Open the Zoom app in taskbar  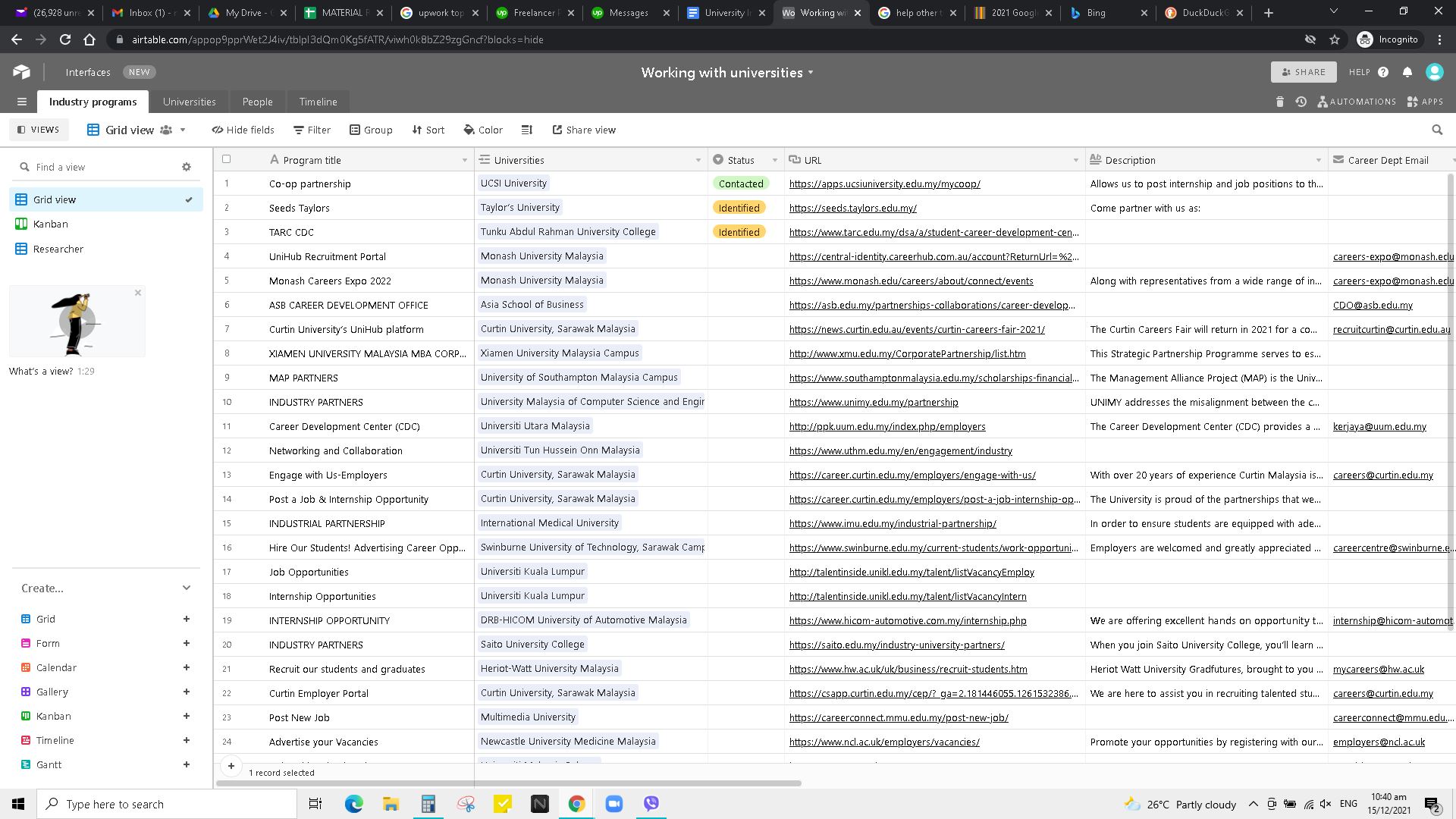614,804
